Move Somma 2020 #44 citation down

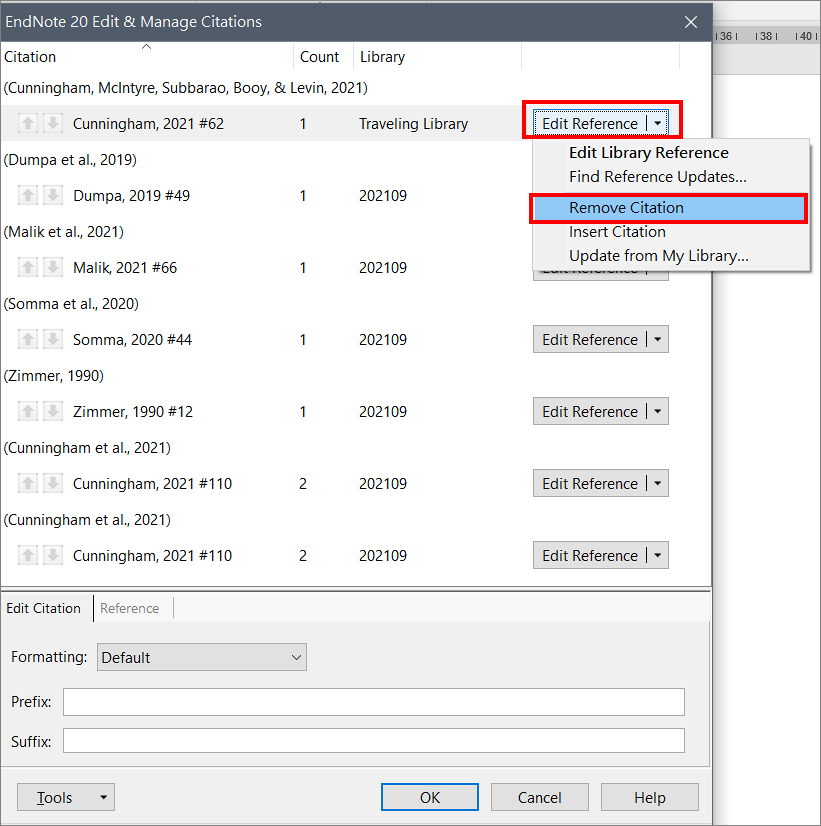coord(53,339)
